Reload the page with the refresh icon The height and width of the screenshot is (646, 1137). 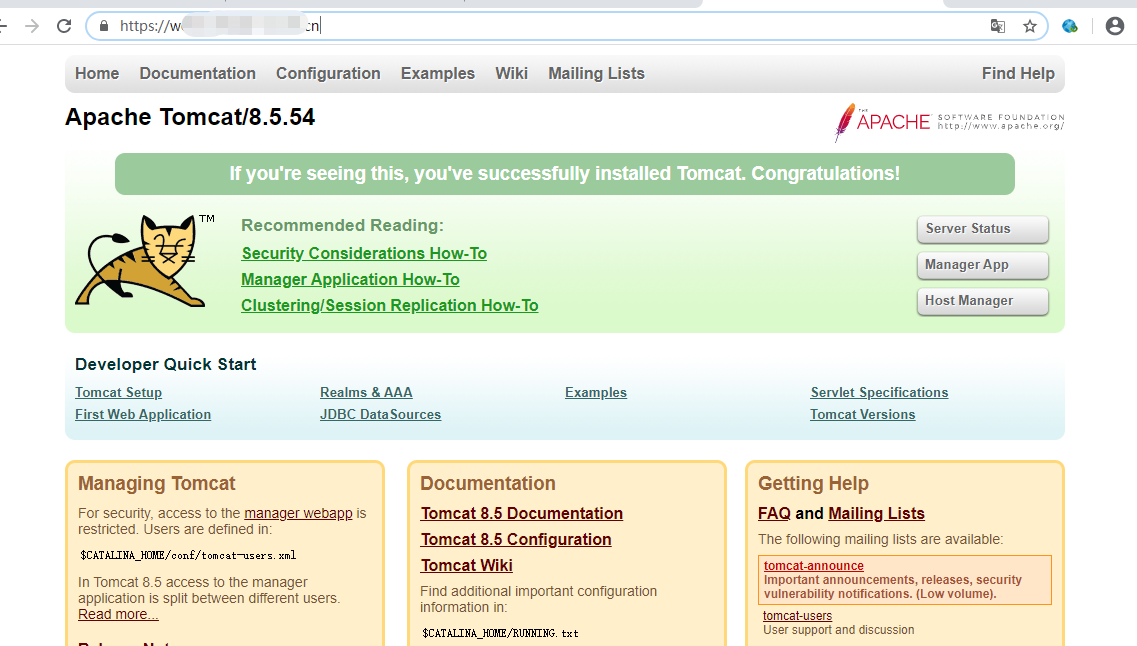tap(64, 26)
